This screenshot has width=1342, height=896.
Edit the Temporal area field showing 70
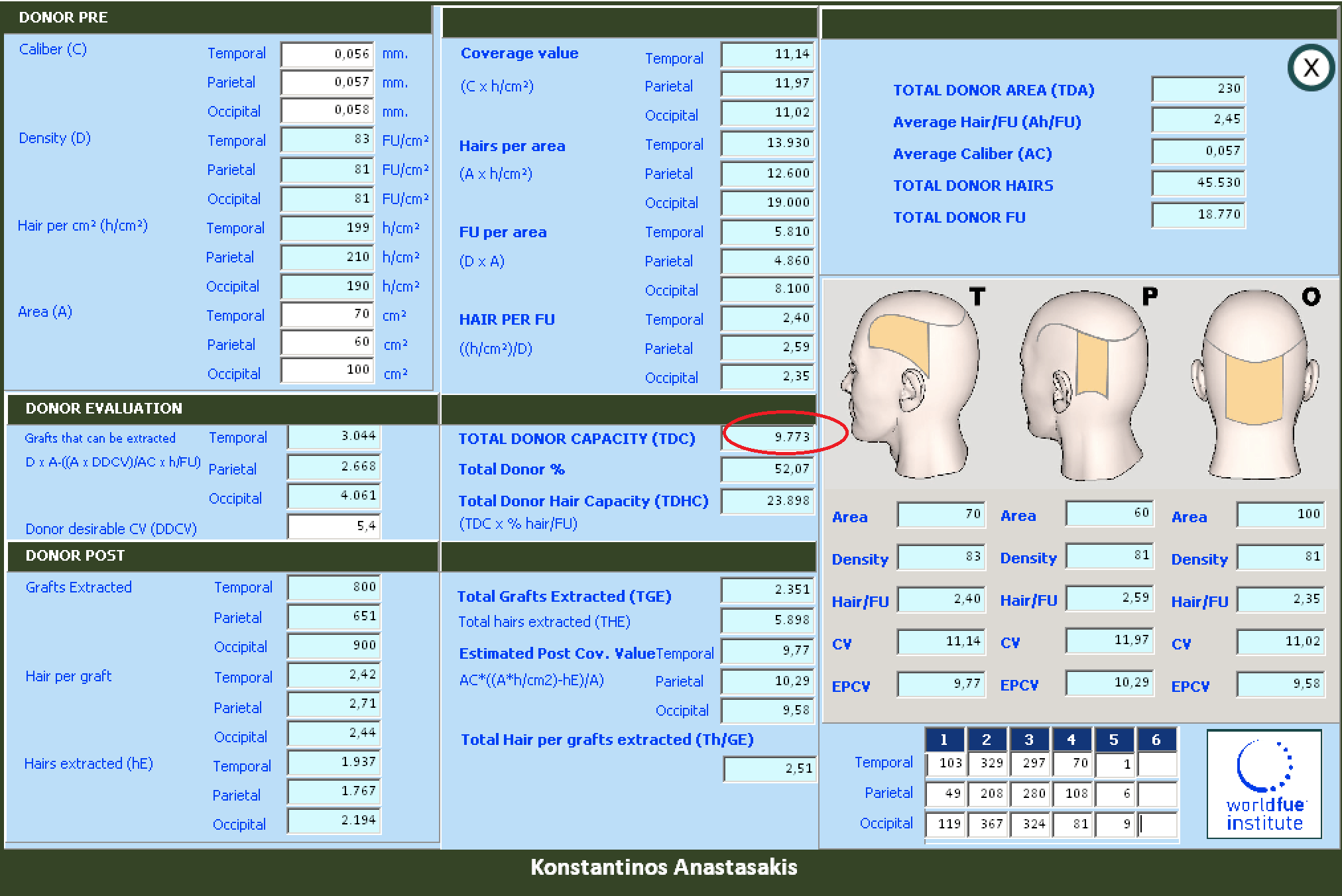(328, 314)
